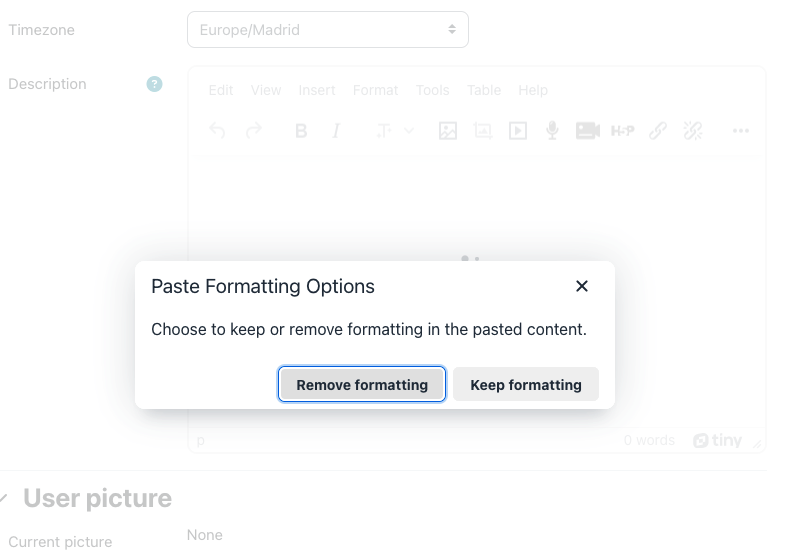Screen dimensions: 790x556
Task: Toggle Bold text formatting
Action: [301, 131]
